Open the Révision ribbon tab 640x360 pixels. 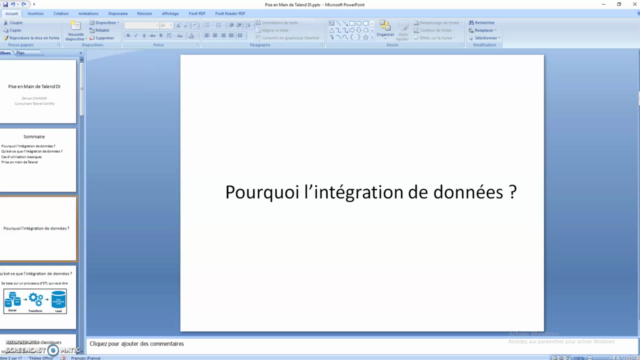click(x=144, y=13)
